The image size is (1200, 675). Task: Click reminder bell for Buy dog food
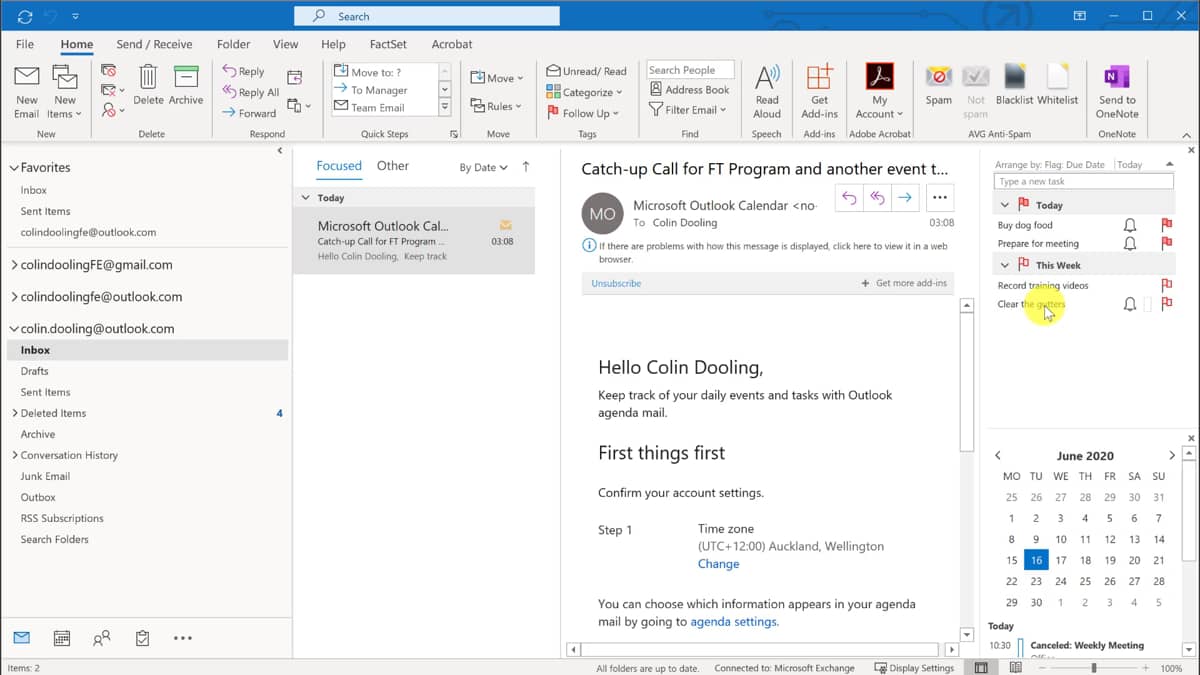coord(1130,225)
